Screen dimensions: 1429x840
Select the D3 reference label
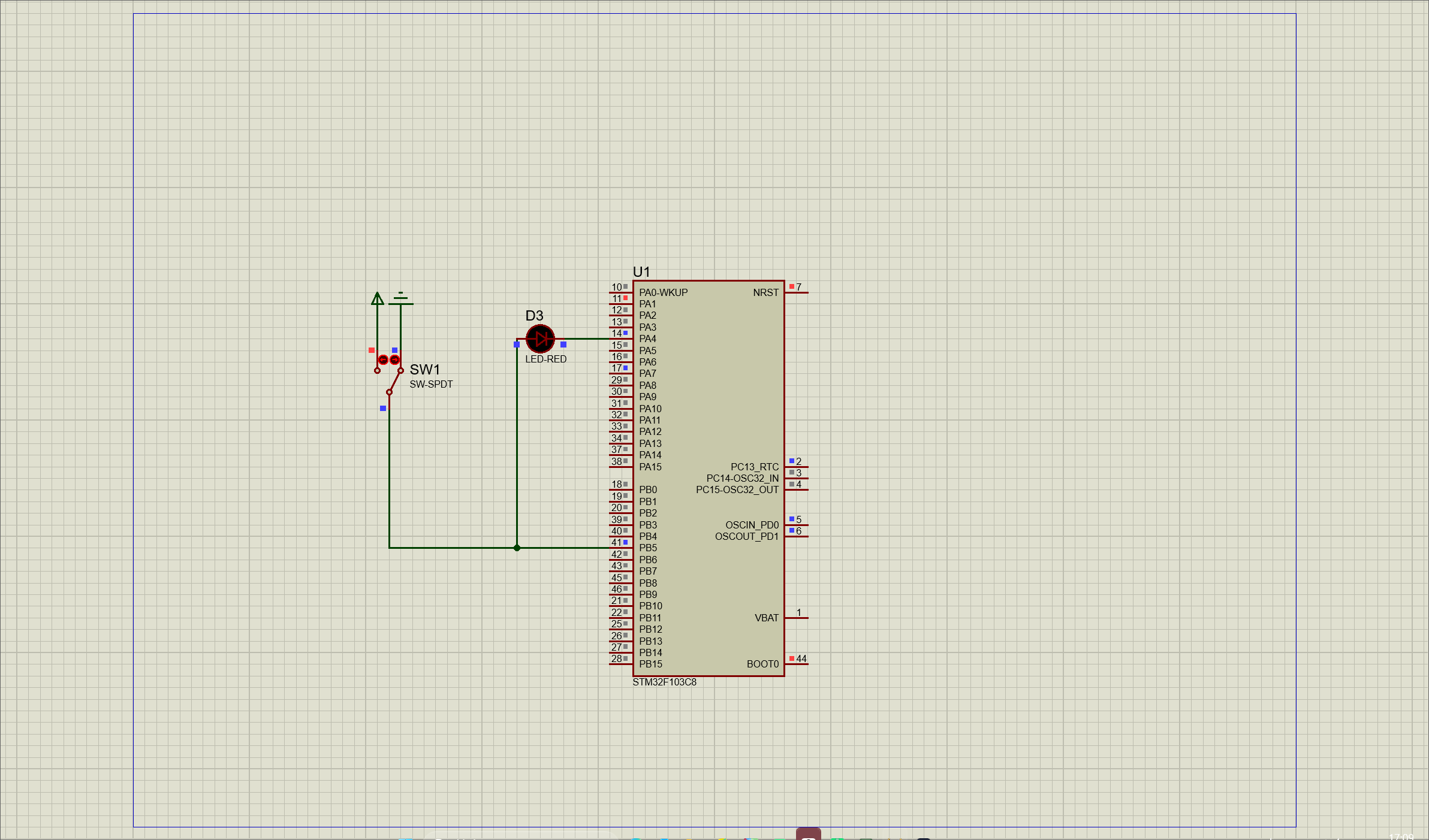[x=534, y=316]
